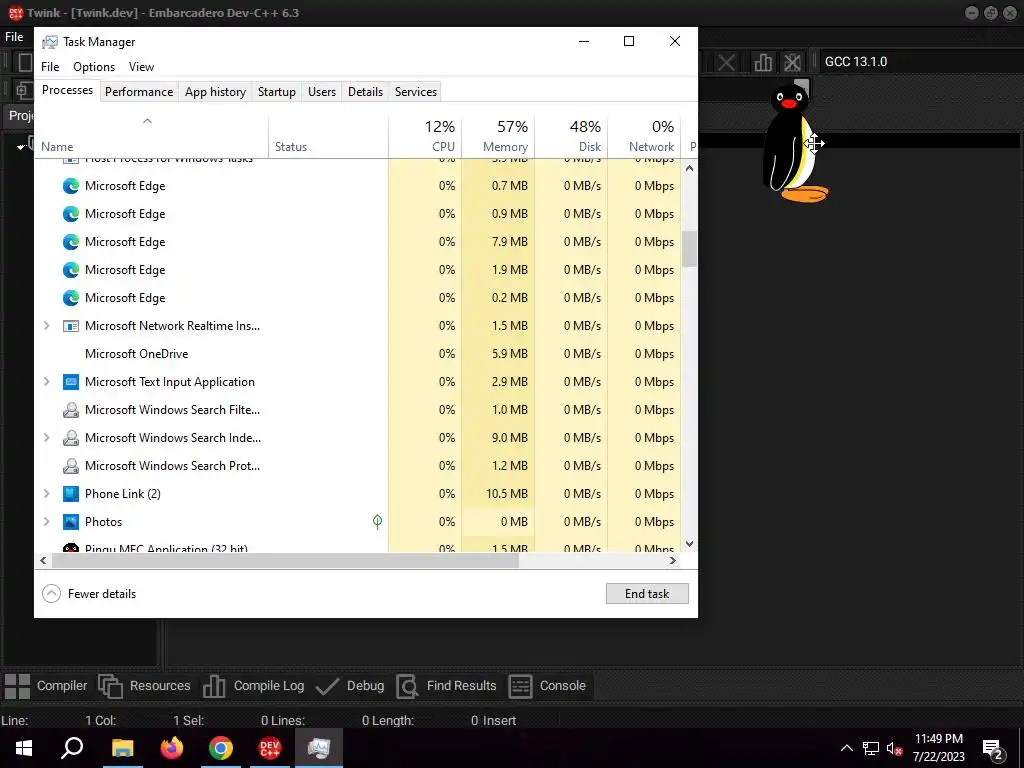The height and width of the screenshot is (768, 1024).
Task: Expand Microsoft Text Input Application row
Action: pos(46,381)
